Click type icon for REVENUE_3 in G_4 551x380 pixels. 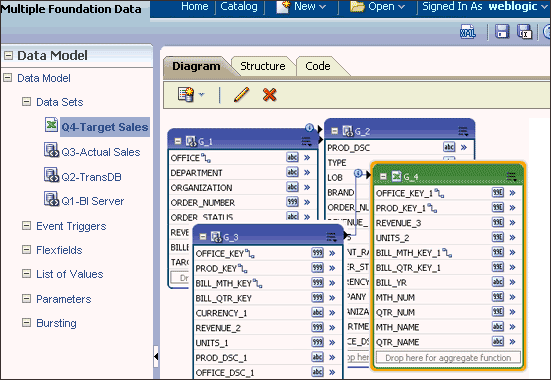[498, 222]
